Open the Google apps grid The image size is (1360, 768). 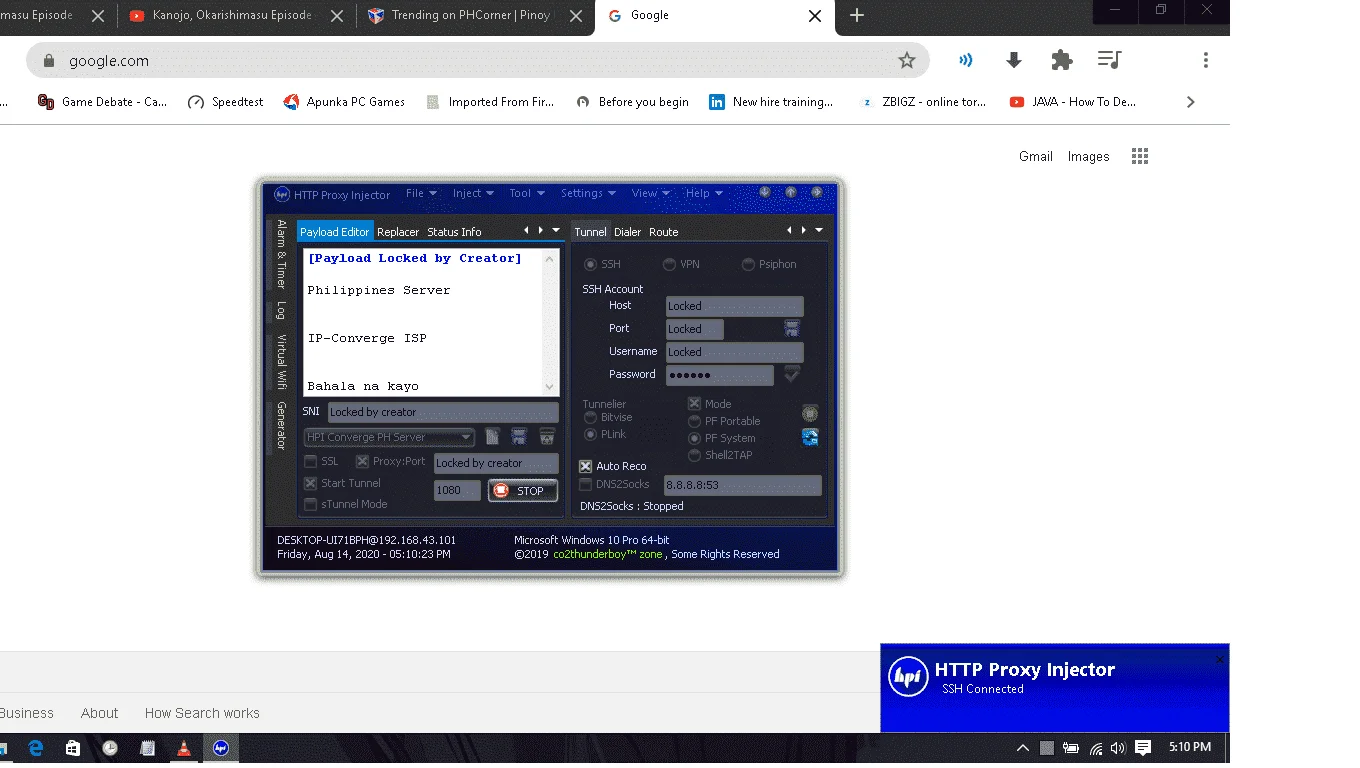pyautogui.click(x=1140, y=156)
